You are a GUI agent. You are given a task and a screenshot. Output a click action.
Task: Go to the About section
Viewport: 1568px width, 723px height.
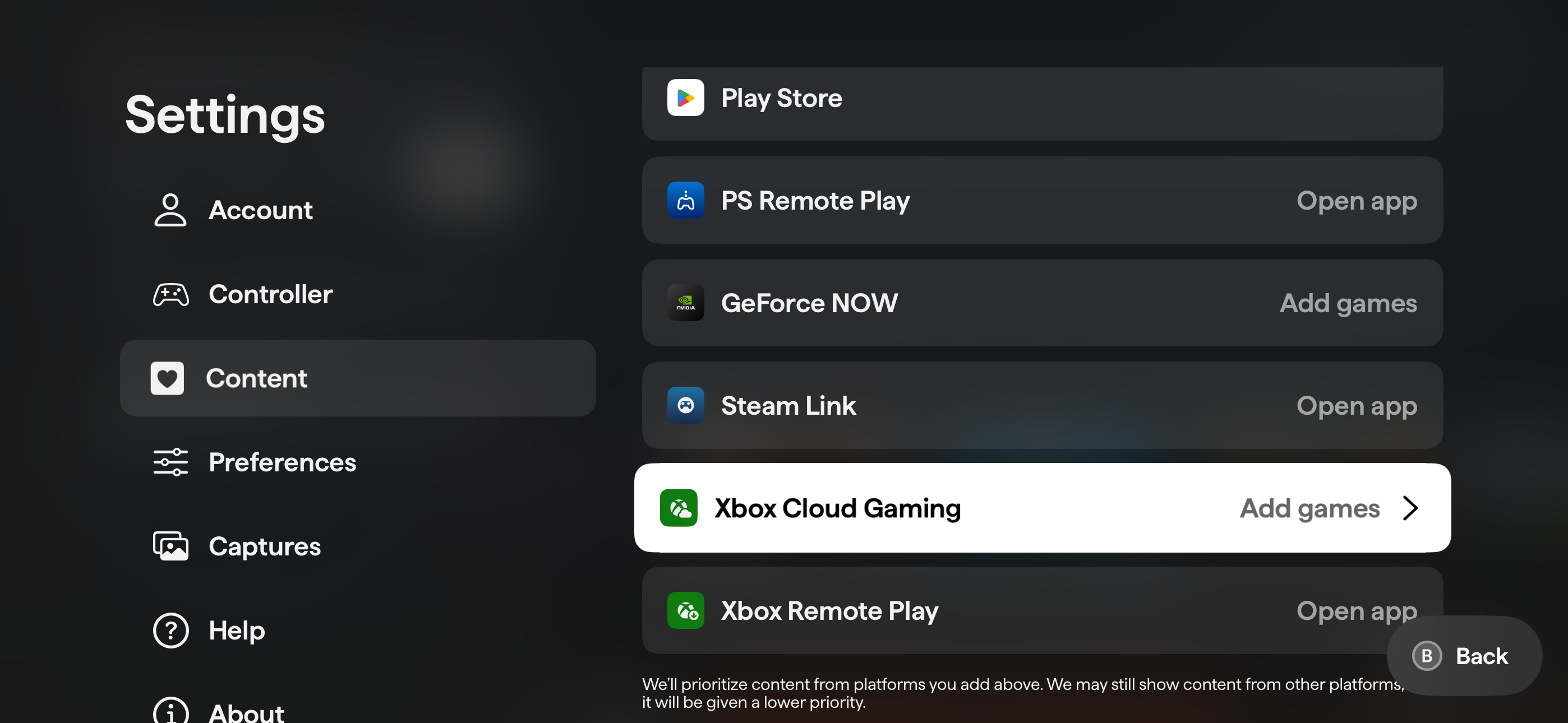click(x=246, y=712)
